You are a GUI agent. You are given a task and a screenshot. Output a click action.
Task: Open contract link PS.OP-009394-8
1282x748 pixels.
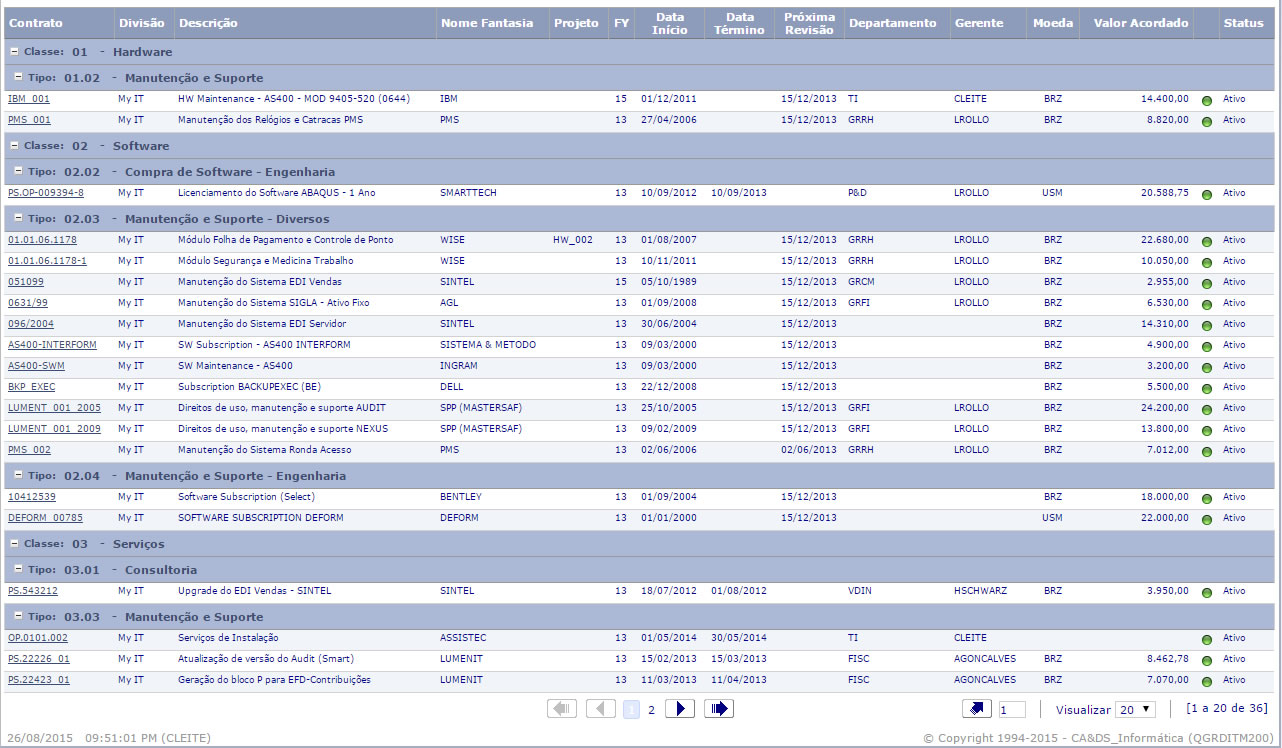point(46,193)
